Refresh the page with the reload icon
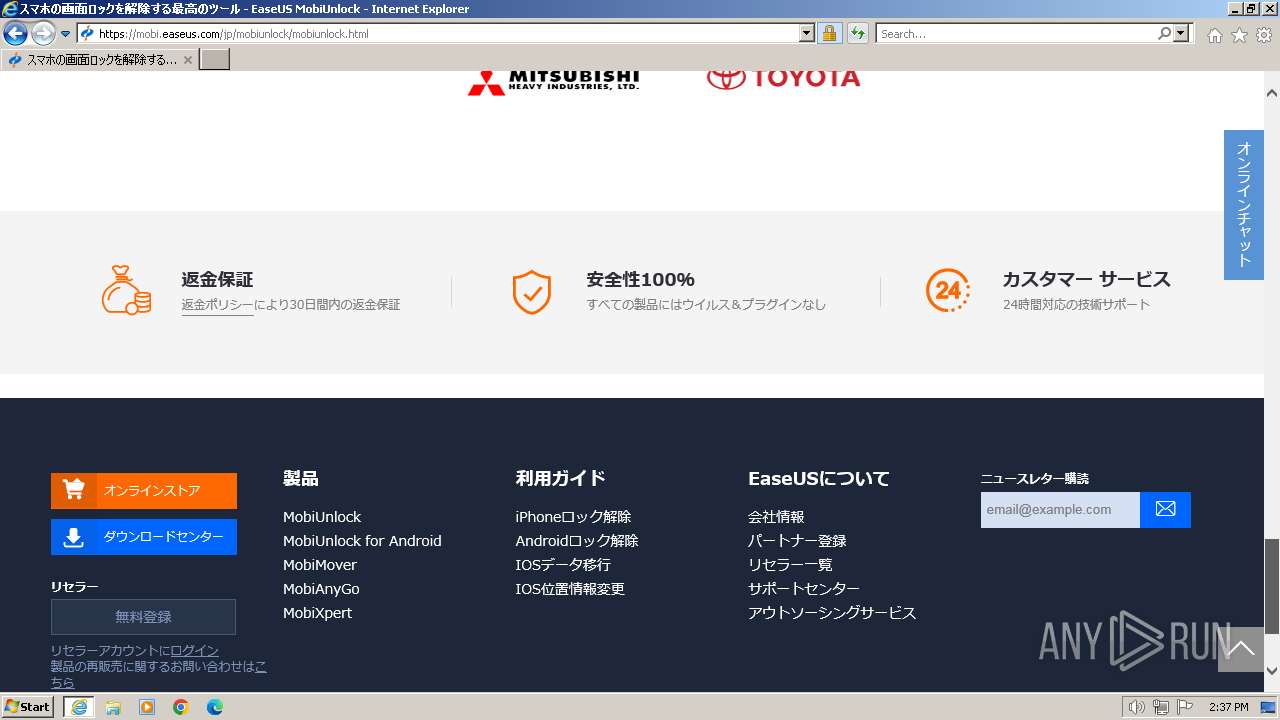The height and width of the screenshot is (720, 1280). point(858,34)
